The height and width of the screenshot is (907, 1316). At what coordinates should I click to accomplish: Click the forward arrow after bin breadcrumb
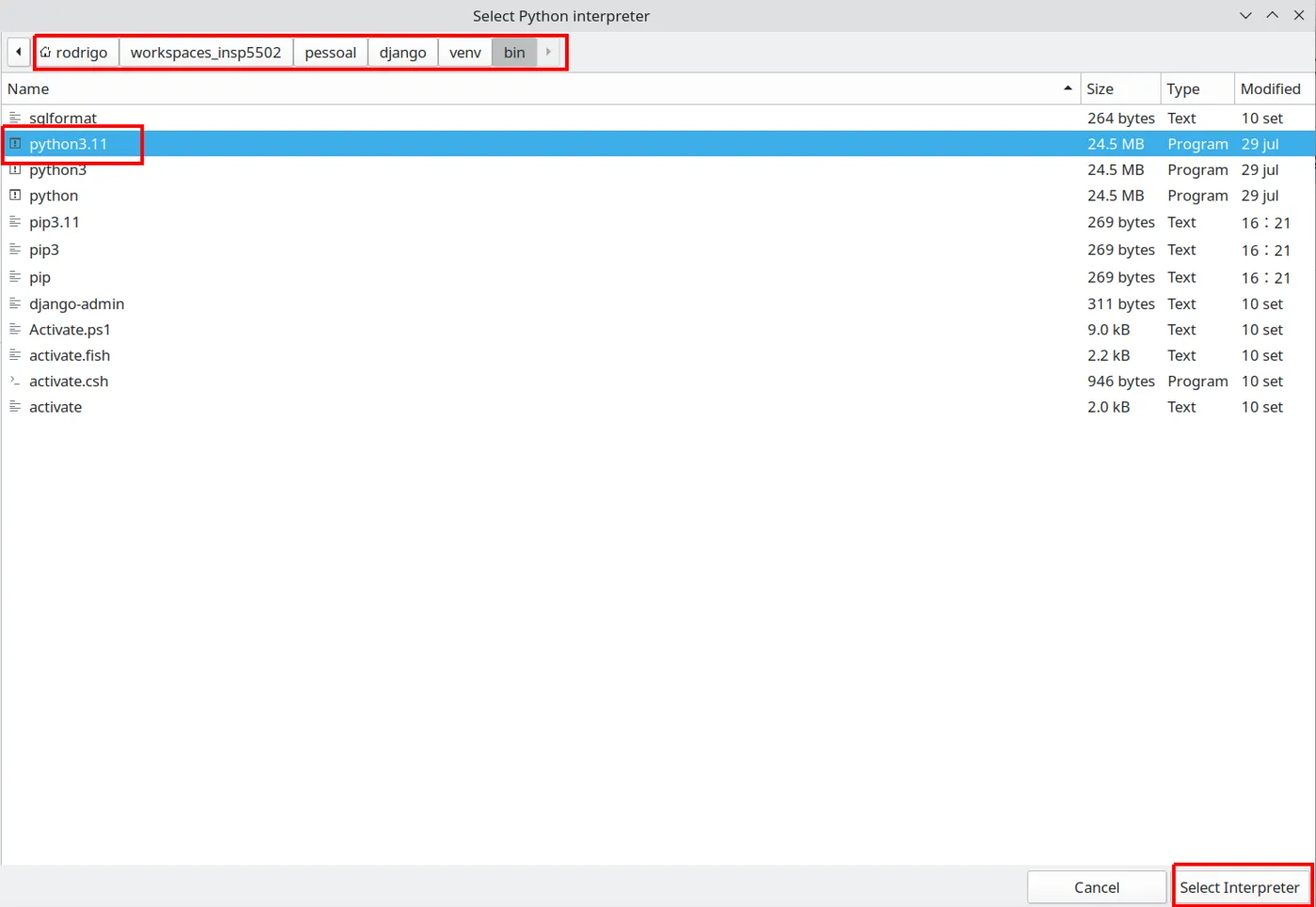[549, 52]
